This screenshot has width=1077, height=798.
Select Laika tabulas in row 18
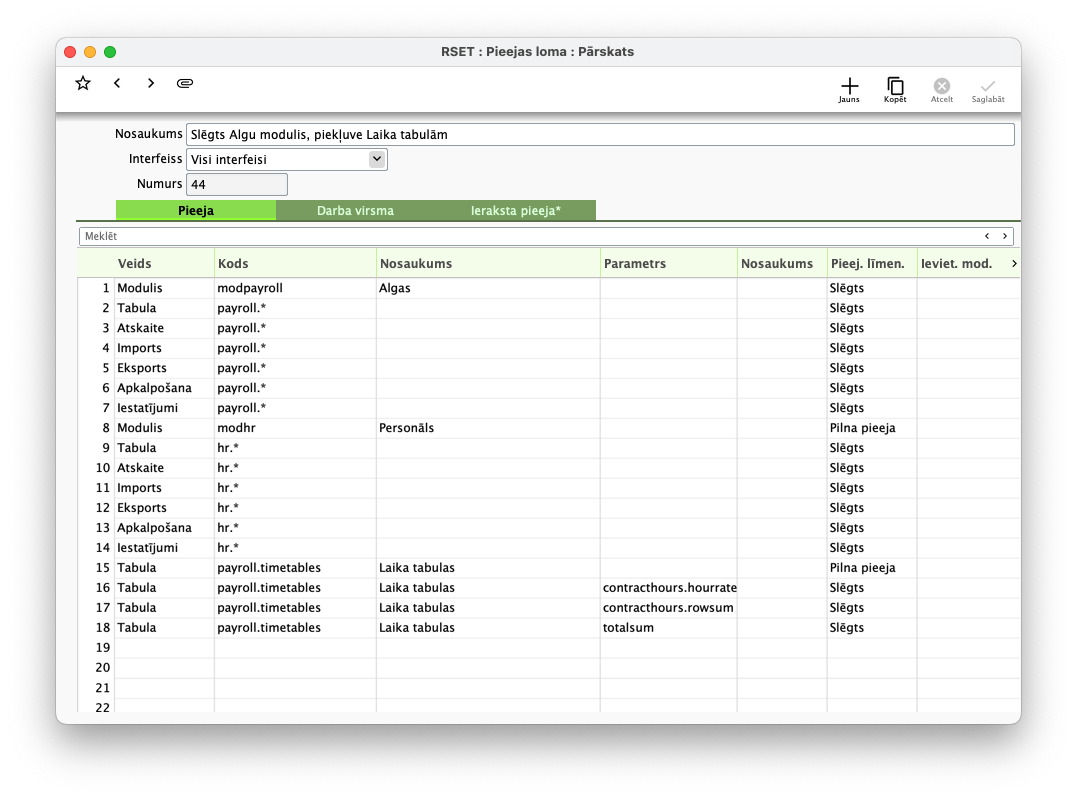[488, 628]
